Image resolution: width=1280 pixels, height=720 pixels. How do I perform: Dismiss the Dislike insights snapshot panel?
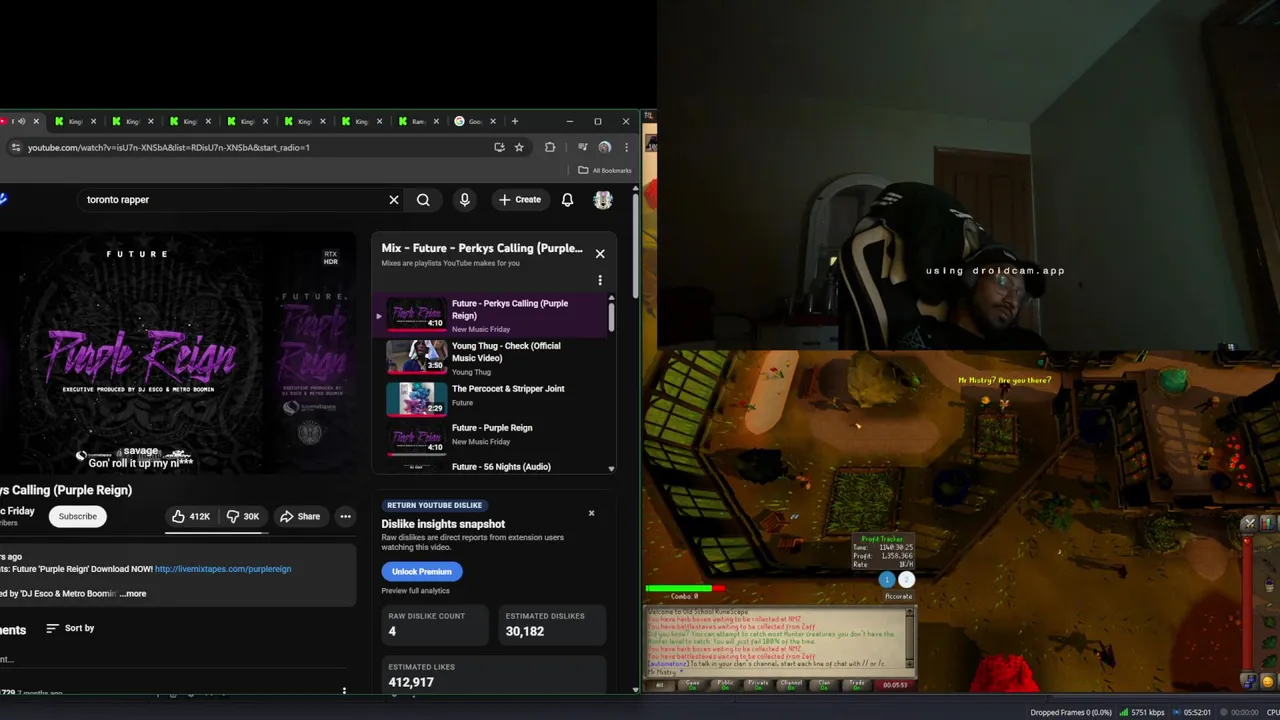591,513
